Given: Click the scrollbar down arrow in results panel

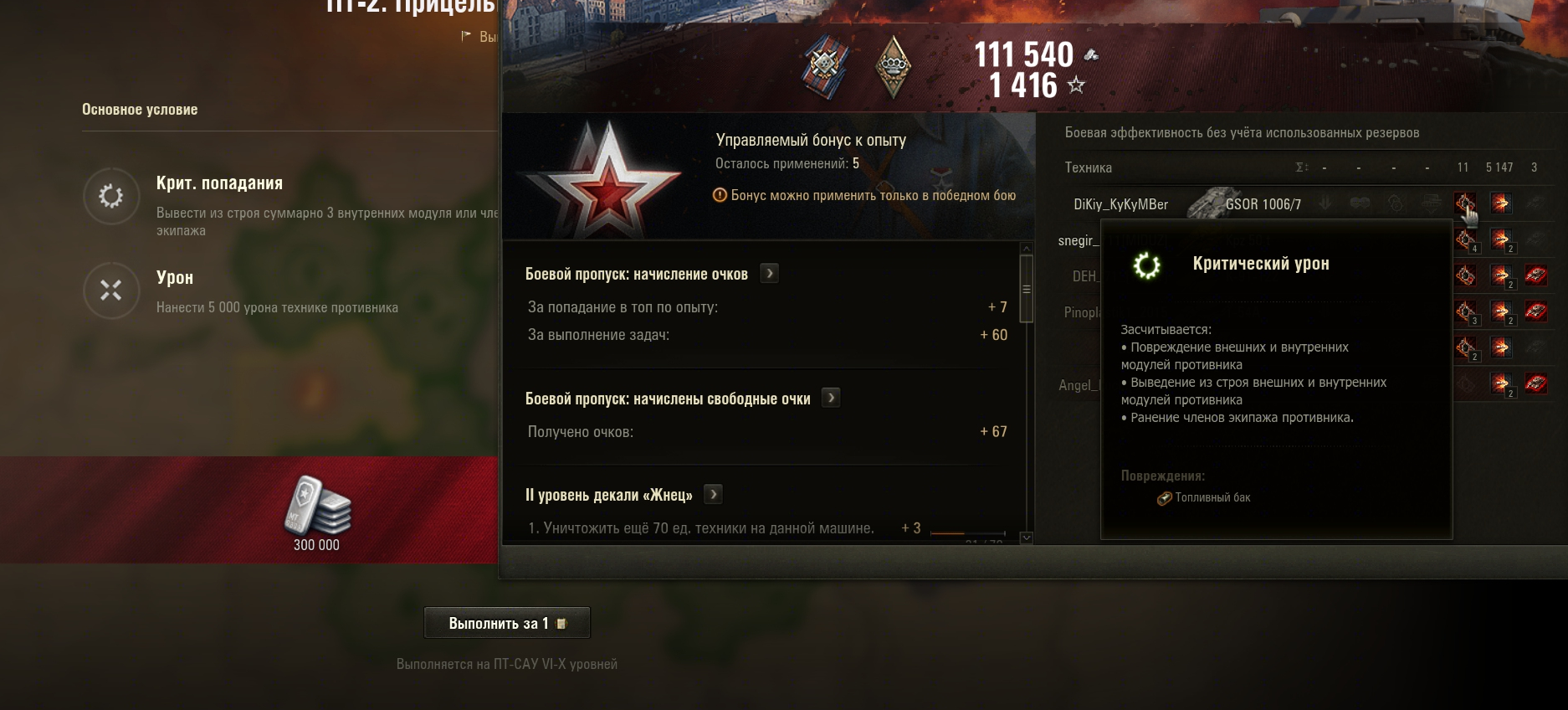Looking at the screenshot, I should pos(1027,538).
